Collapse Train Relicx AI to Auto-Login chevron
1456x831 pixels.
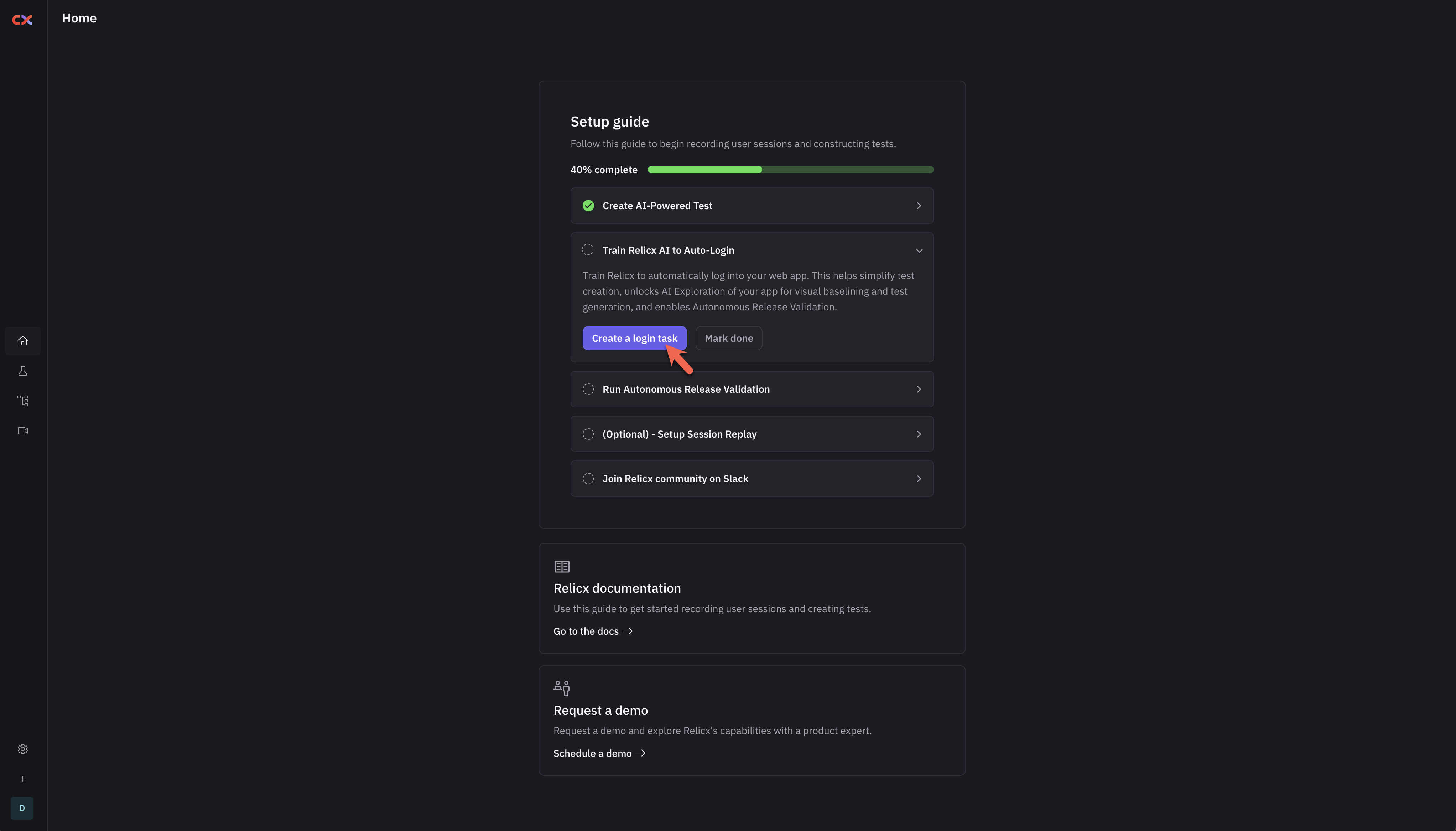(919, 251)
